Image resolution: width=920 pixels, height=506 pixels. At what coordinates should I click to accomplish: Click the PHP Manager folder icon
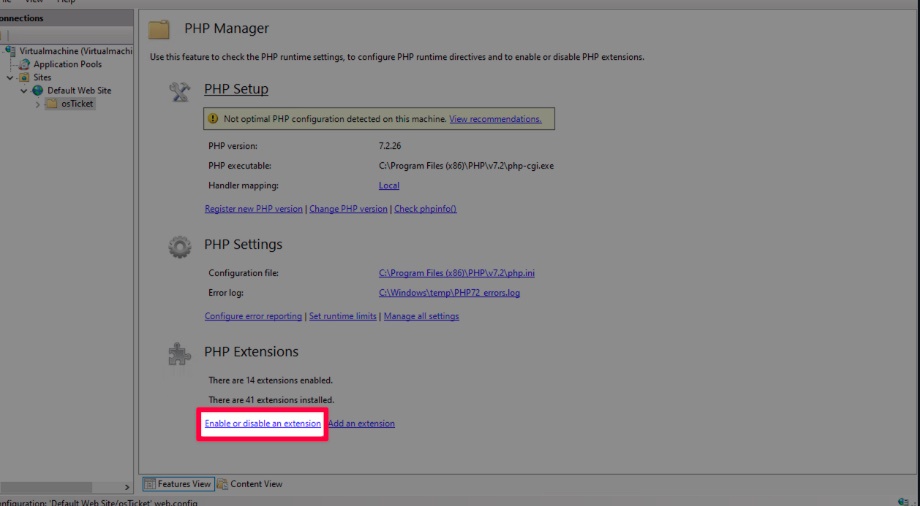click(x=158, y=29)
